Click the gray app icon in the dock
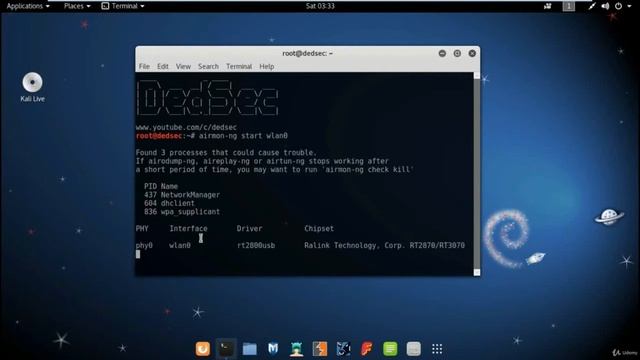This screenshot has width=640, height=360. pyautogui.click(x=413, y=349)
